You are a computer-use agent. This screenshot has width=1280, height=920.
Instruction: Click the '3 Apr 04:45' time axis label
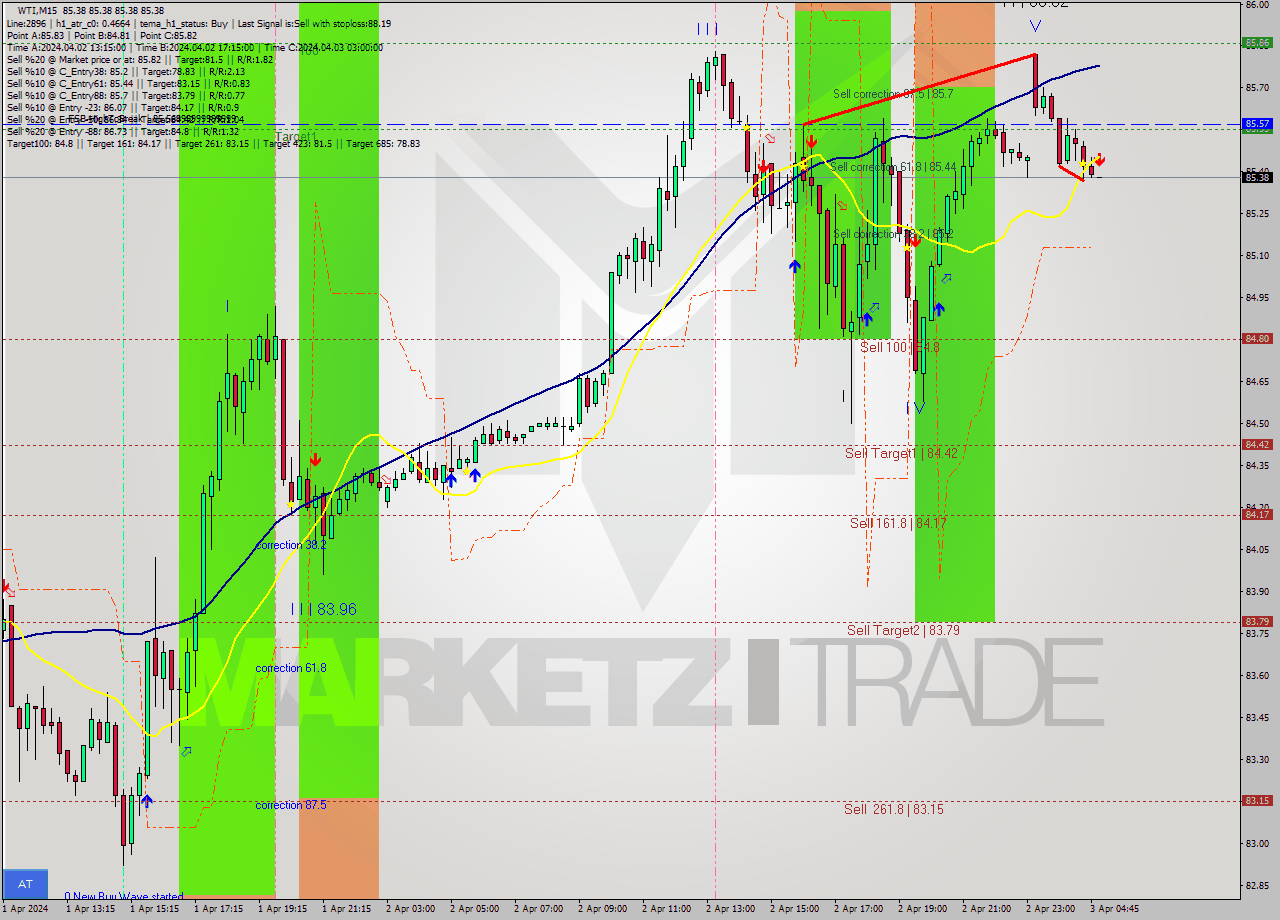coord(1113,909)
